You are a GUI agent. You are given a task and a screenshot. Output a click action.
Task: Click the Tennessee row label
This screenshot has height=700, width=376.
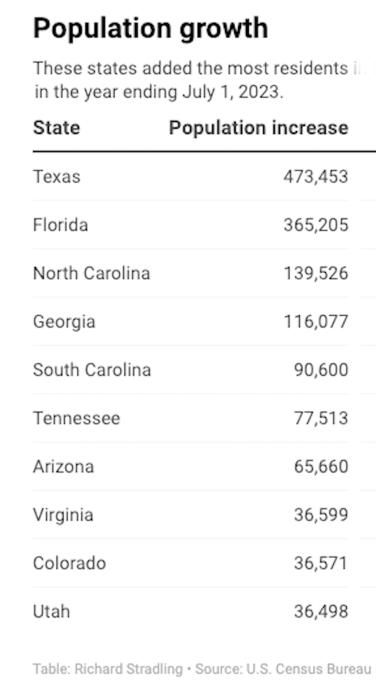[76, 418]
